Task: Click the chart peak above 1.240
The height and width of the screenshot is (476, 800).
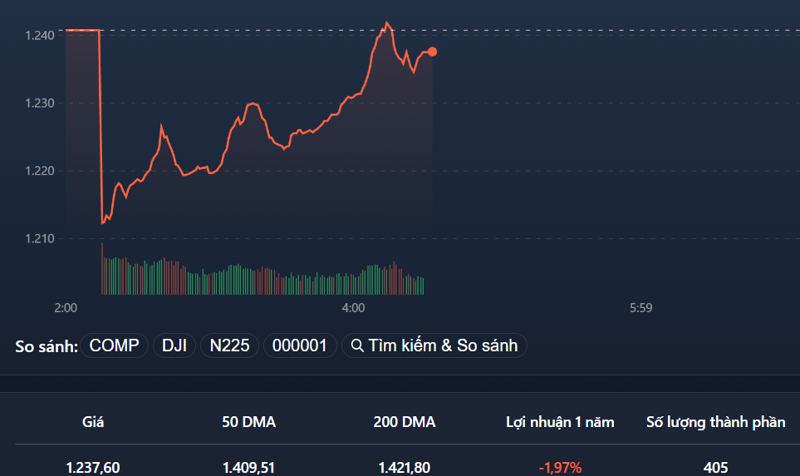Action: pyautogui.click(x=387, y=23)
